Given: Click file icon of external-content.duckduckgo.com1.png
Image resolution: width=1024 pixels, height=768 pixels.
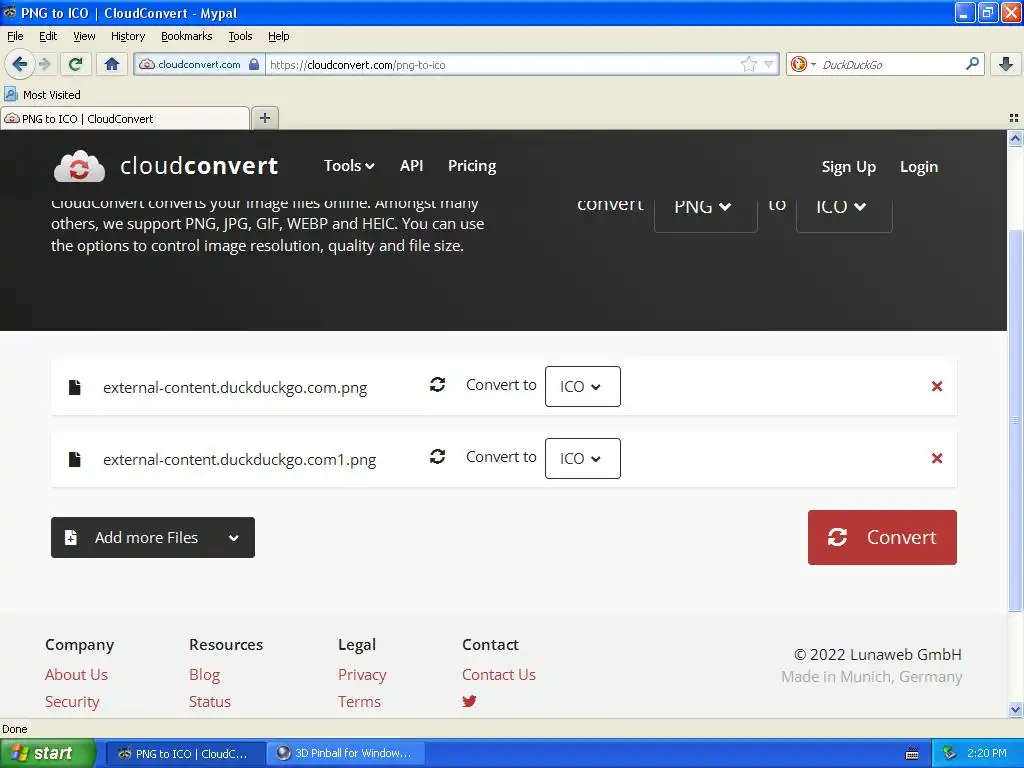Looking at the screenshot, I should click(74, 459).
